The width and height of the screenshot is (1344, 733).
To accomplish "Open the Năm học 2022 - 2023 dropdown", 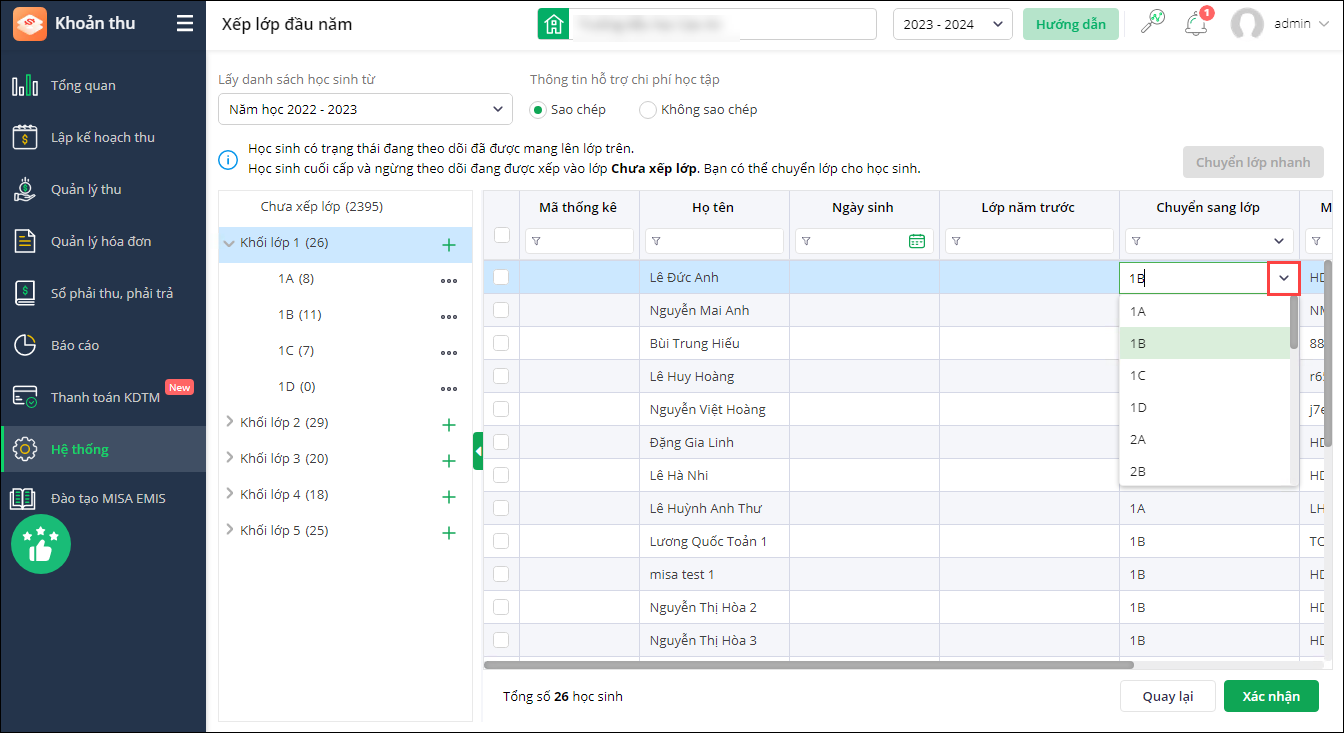I will point(365,109).
